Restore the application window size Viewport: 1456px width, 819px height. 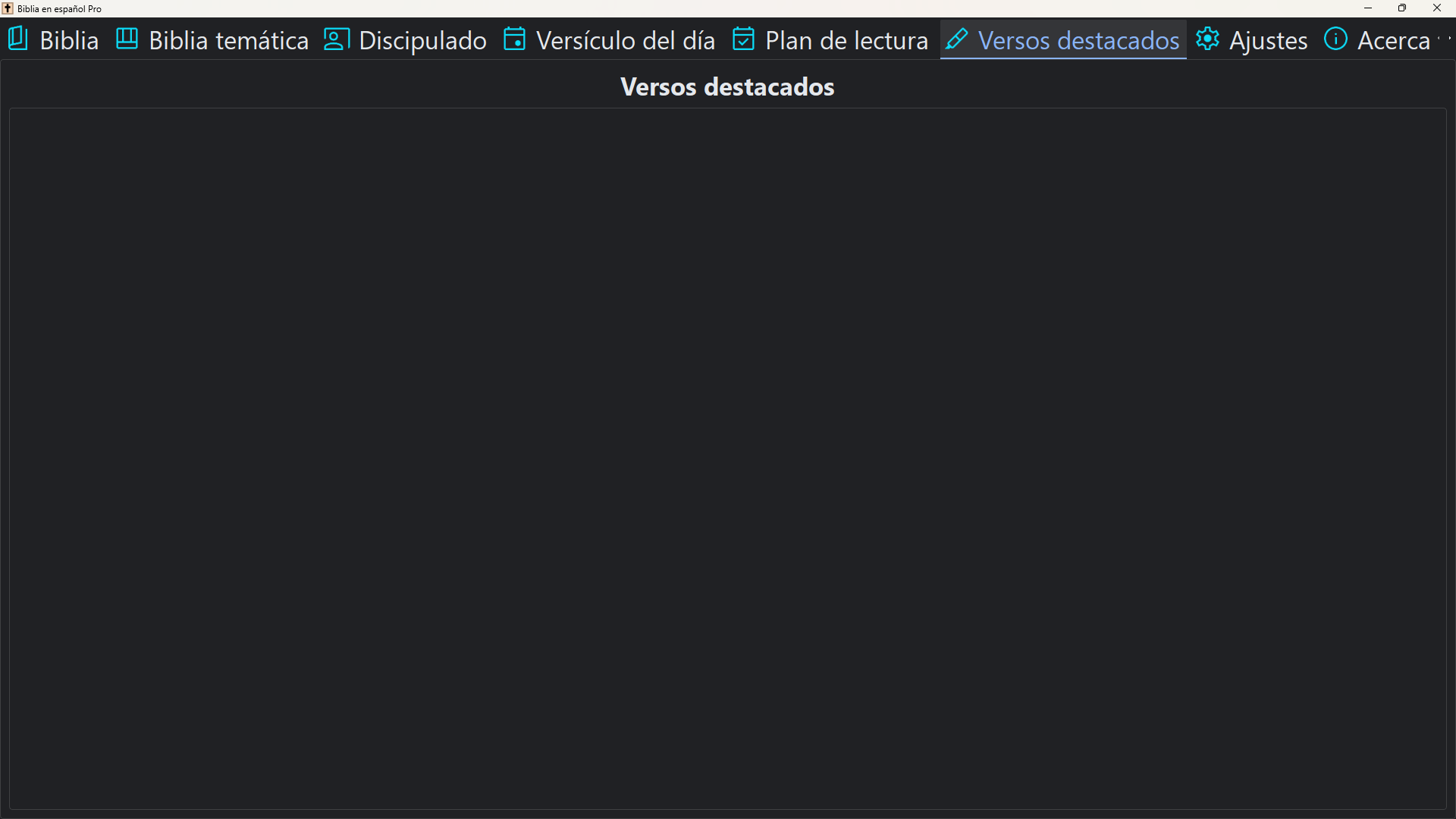pyautogui.click(x=1403, y=8)
